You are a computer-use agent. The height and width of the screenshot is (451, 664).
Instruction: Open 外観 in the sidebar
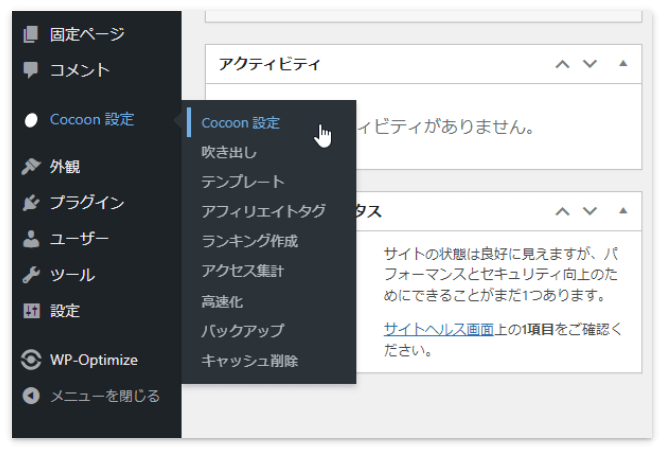pyautogui.click(x=65, y=166)
